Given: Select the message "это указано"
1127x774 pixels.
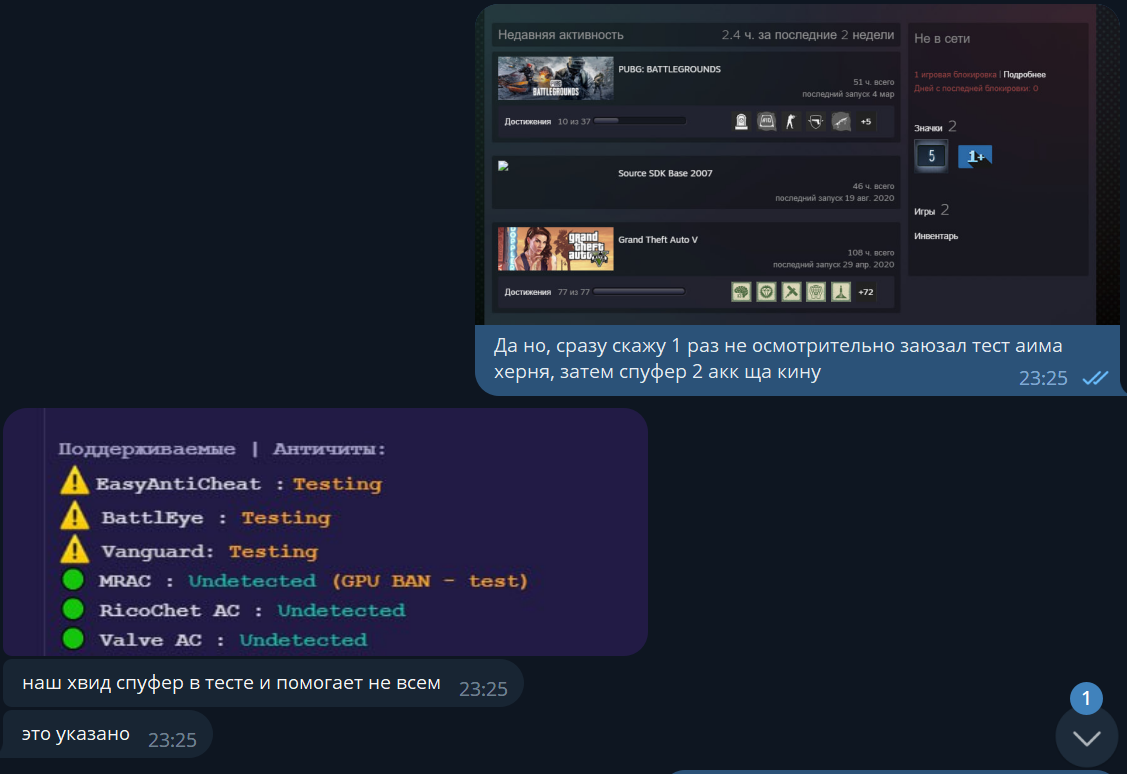Looking at the screenshot, I should click(76, 734).
